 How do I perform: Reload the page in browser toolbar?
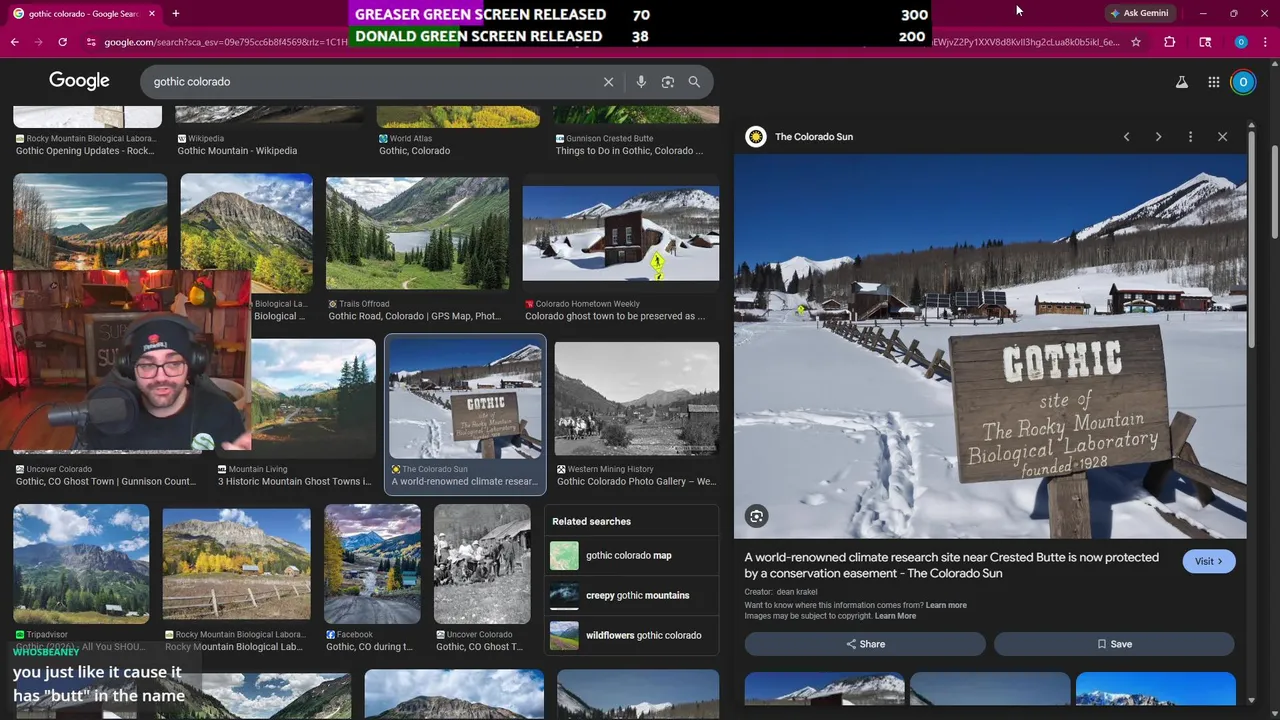coord(62,42)
